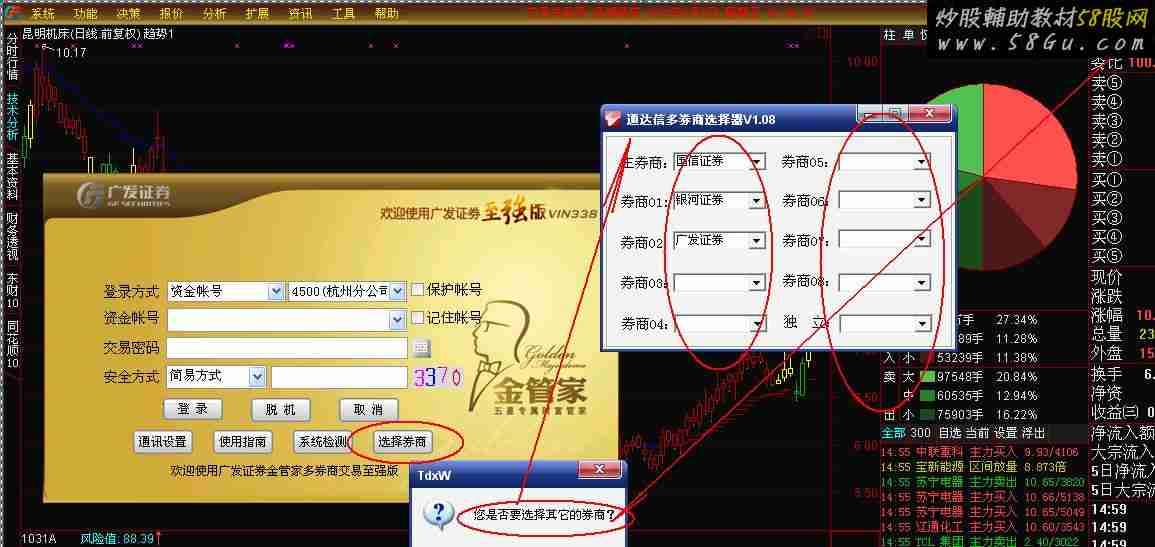The width and height of the screenshot is (1155, 547).
Task: Switch to 财务透视 sidebar tab
Action: click(13, 237)
